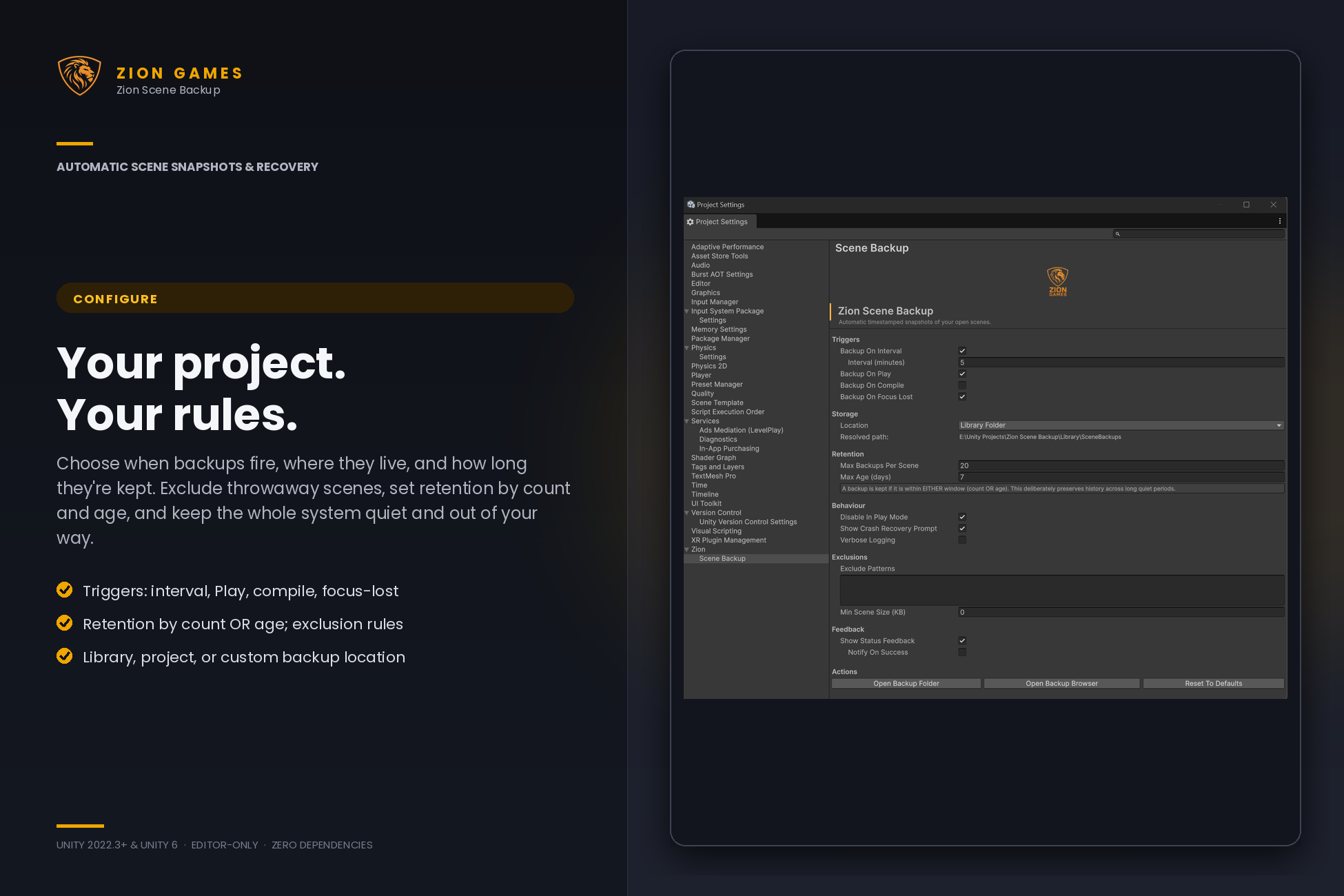Select Diagnostics under Services
1344x896 pixels.
[718, 440]
